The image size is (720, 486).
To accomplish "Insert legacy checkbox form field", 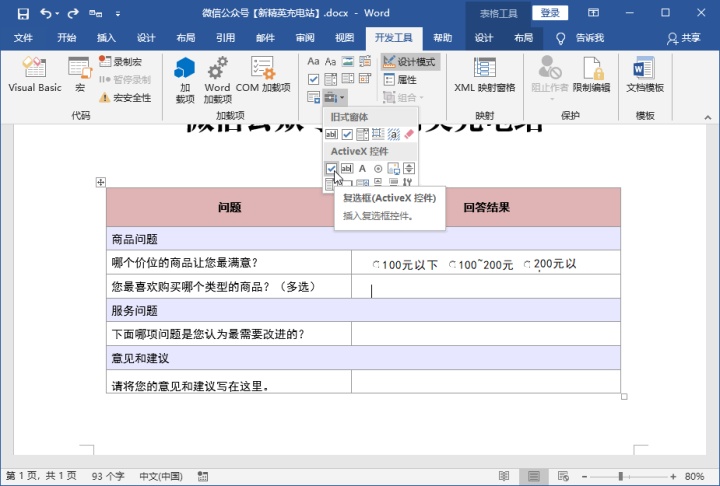I will pyautogui.click(x=347, y=134).
